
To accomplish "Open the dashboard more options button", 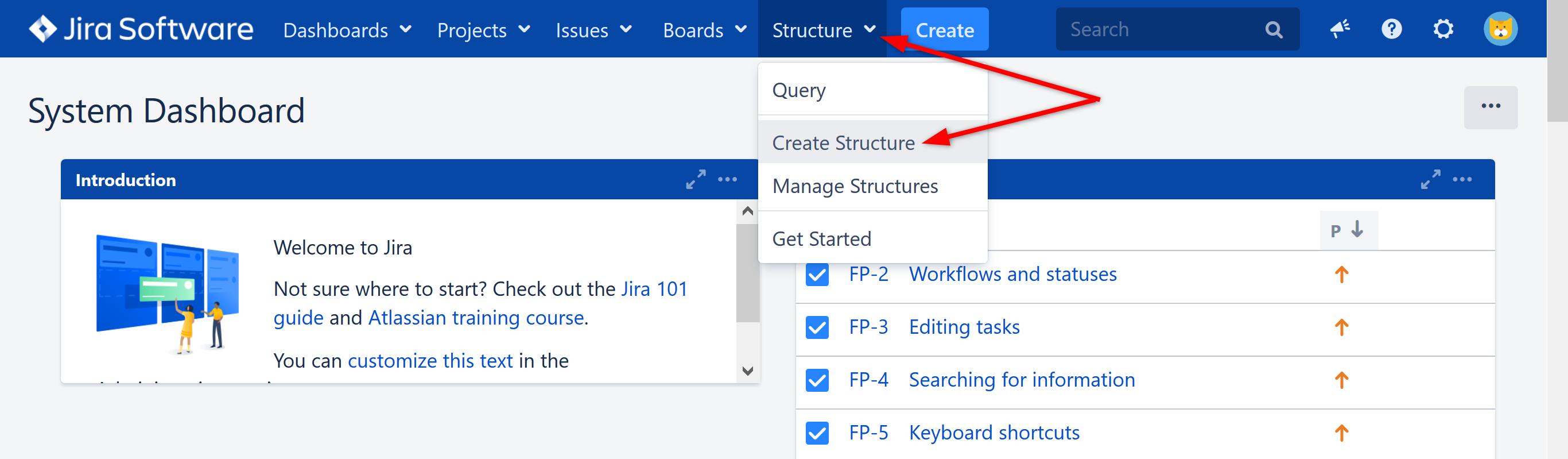I will pyautogui.click(x=1490, y=107).
